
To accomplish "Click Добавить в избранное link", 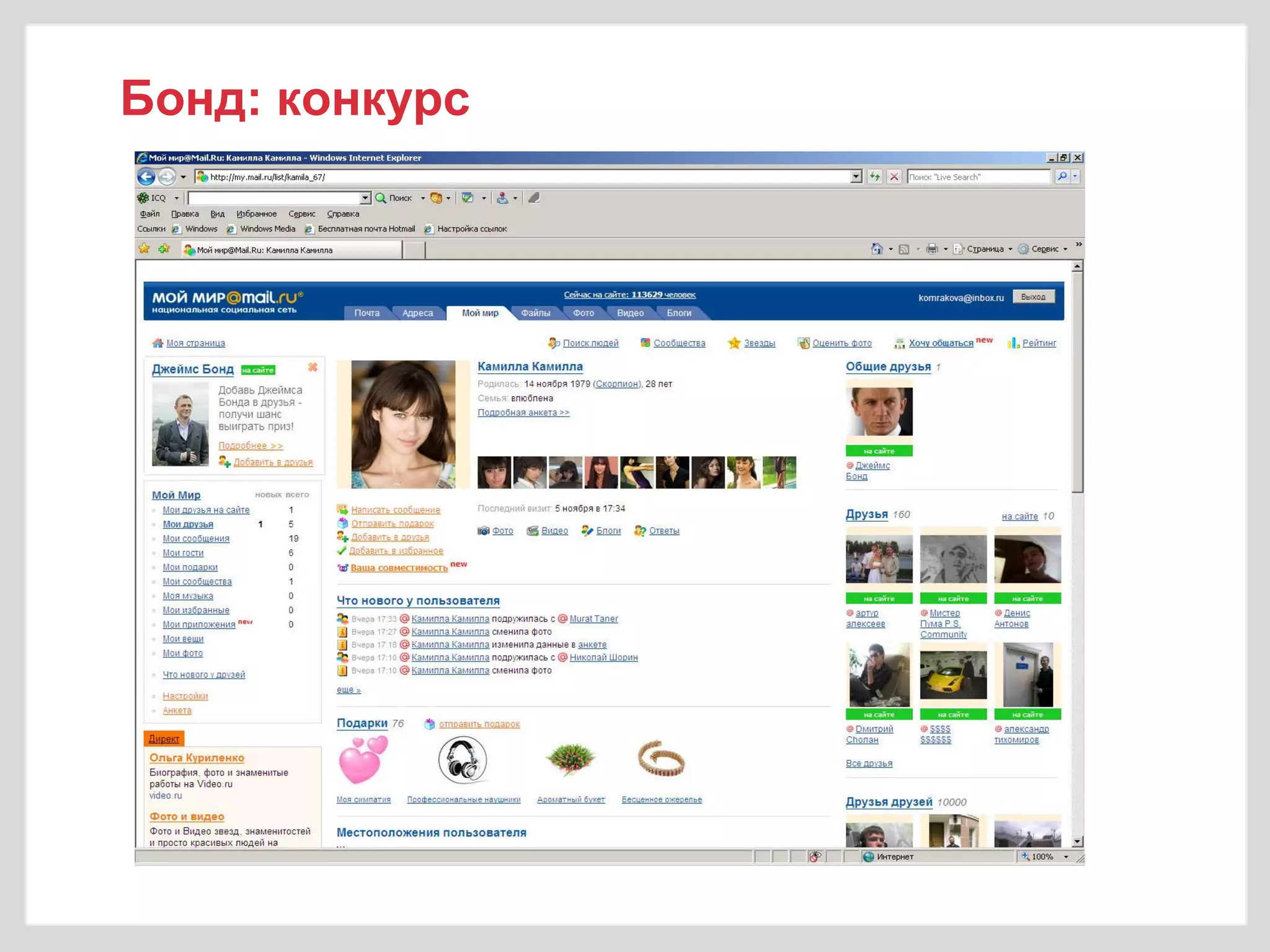I will tap(396, 551).
